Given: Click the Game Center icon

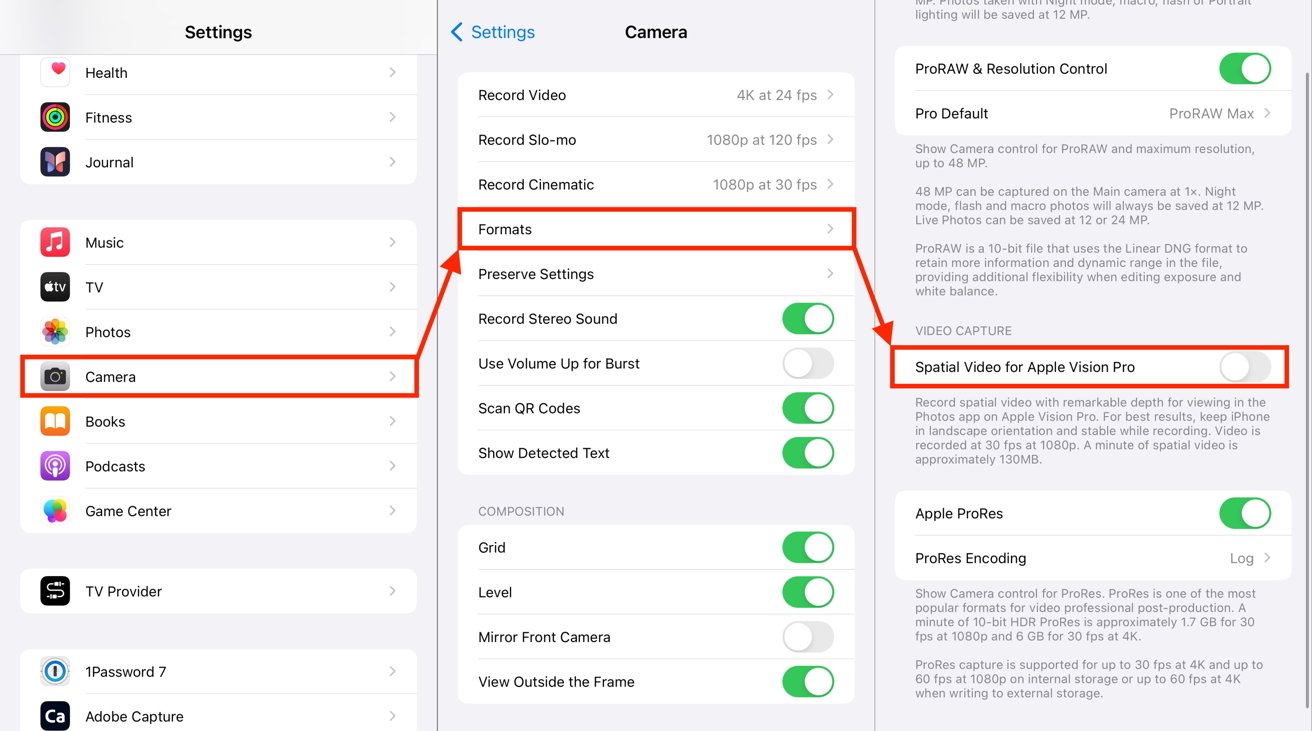Looking at the screenshot, I should tap(55, 511).
